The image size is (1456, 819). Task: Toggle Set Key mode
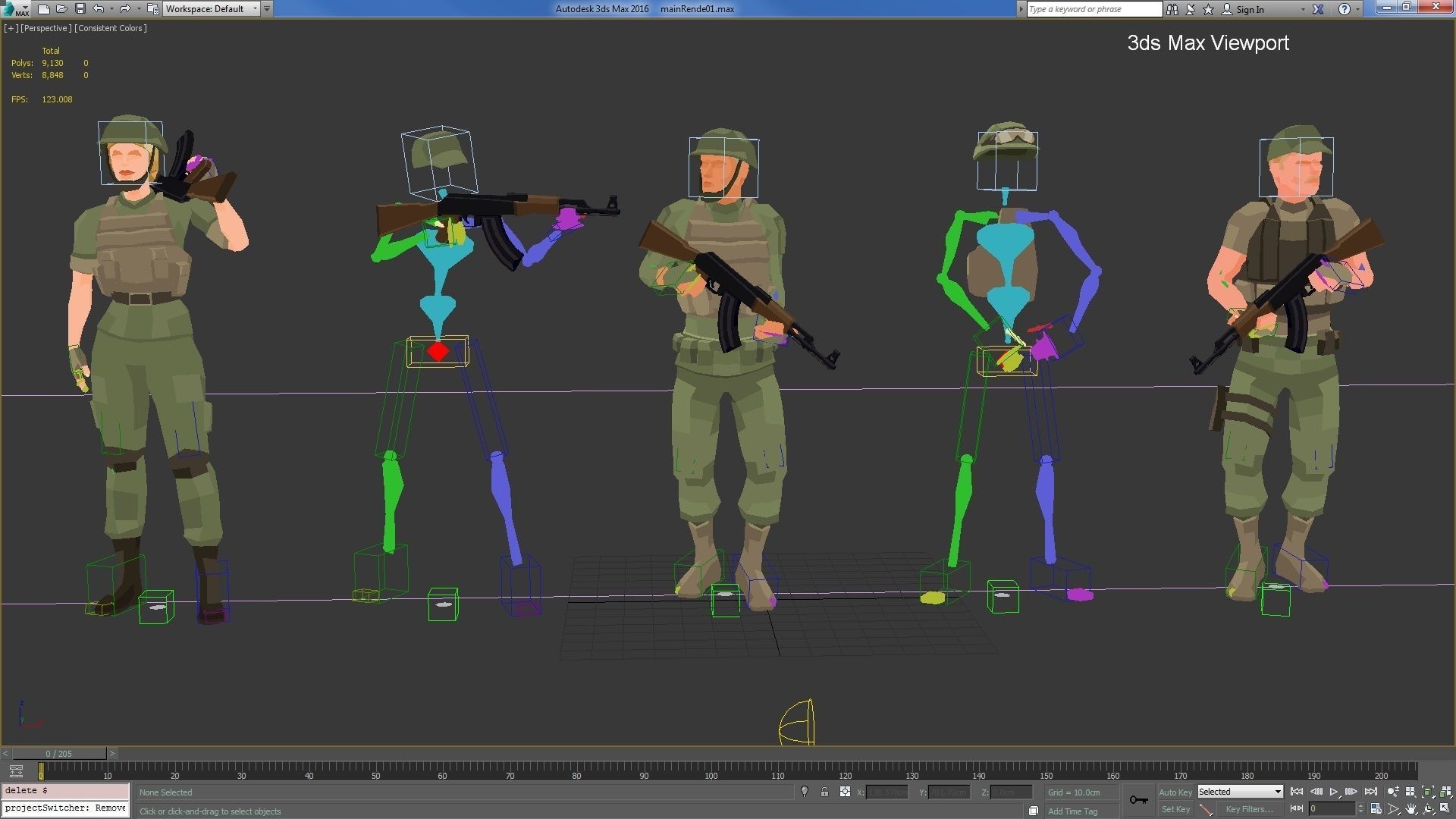[x=1175, y=809]
